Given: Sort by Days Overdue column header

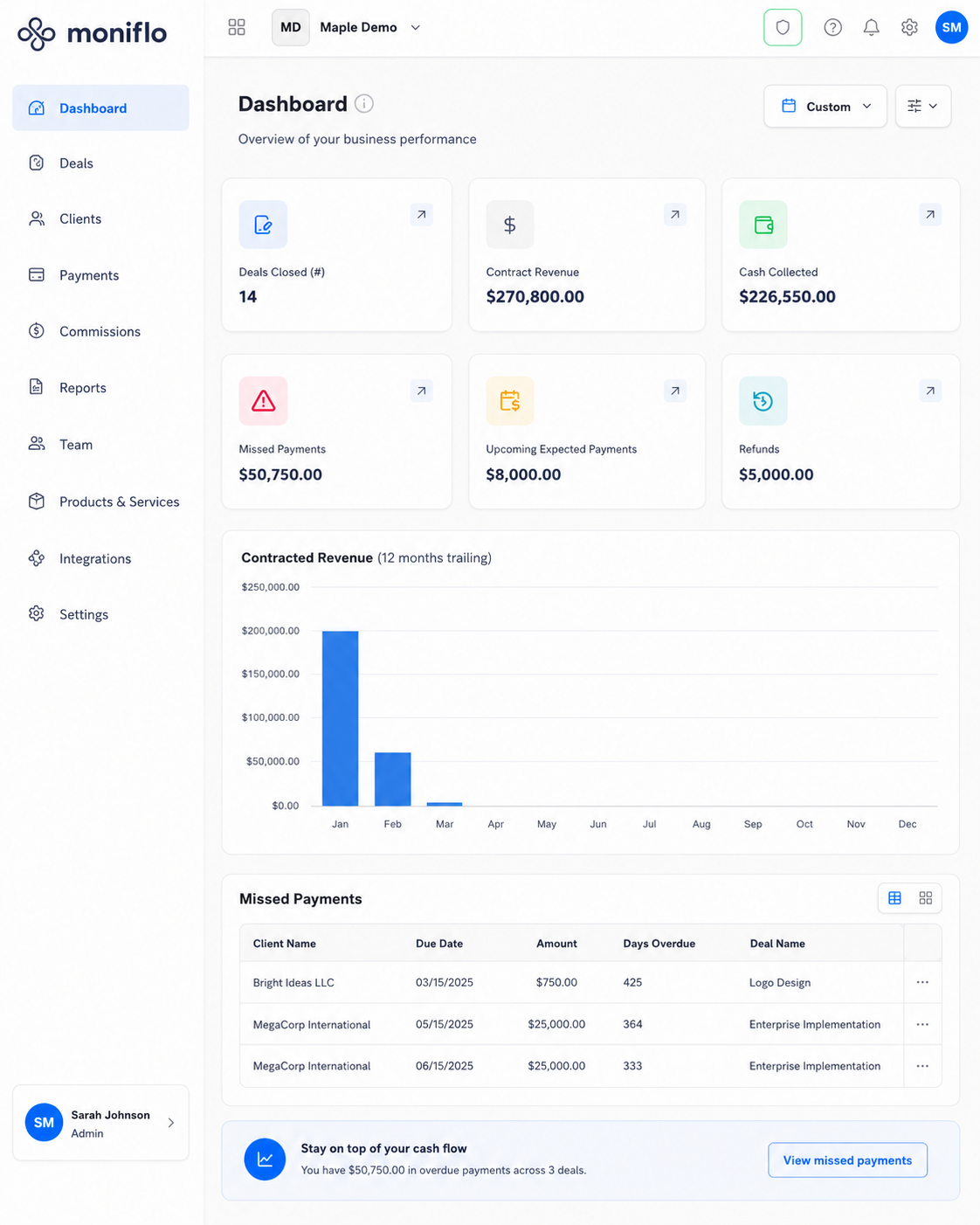Looking at the screenshot, I should coord(659,944).
